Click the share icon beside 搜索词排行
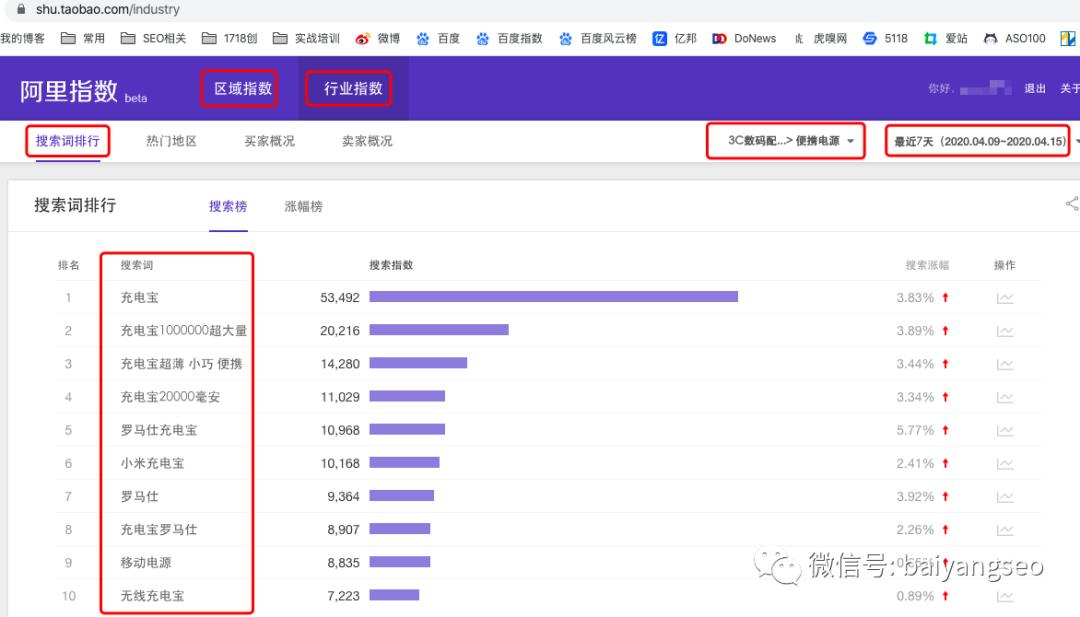 tap(1071, 203)
